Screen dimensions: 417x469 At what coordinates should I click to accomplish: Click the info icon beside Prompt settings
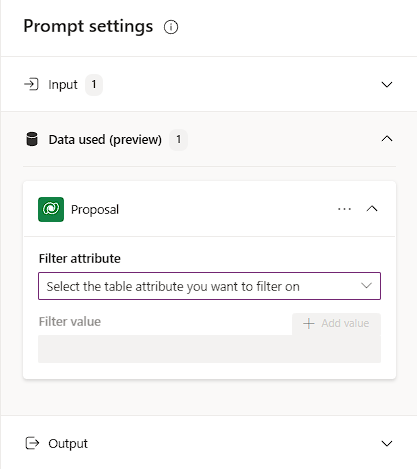(171, 27)
